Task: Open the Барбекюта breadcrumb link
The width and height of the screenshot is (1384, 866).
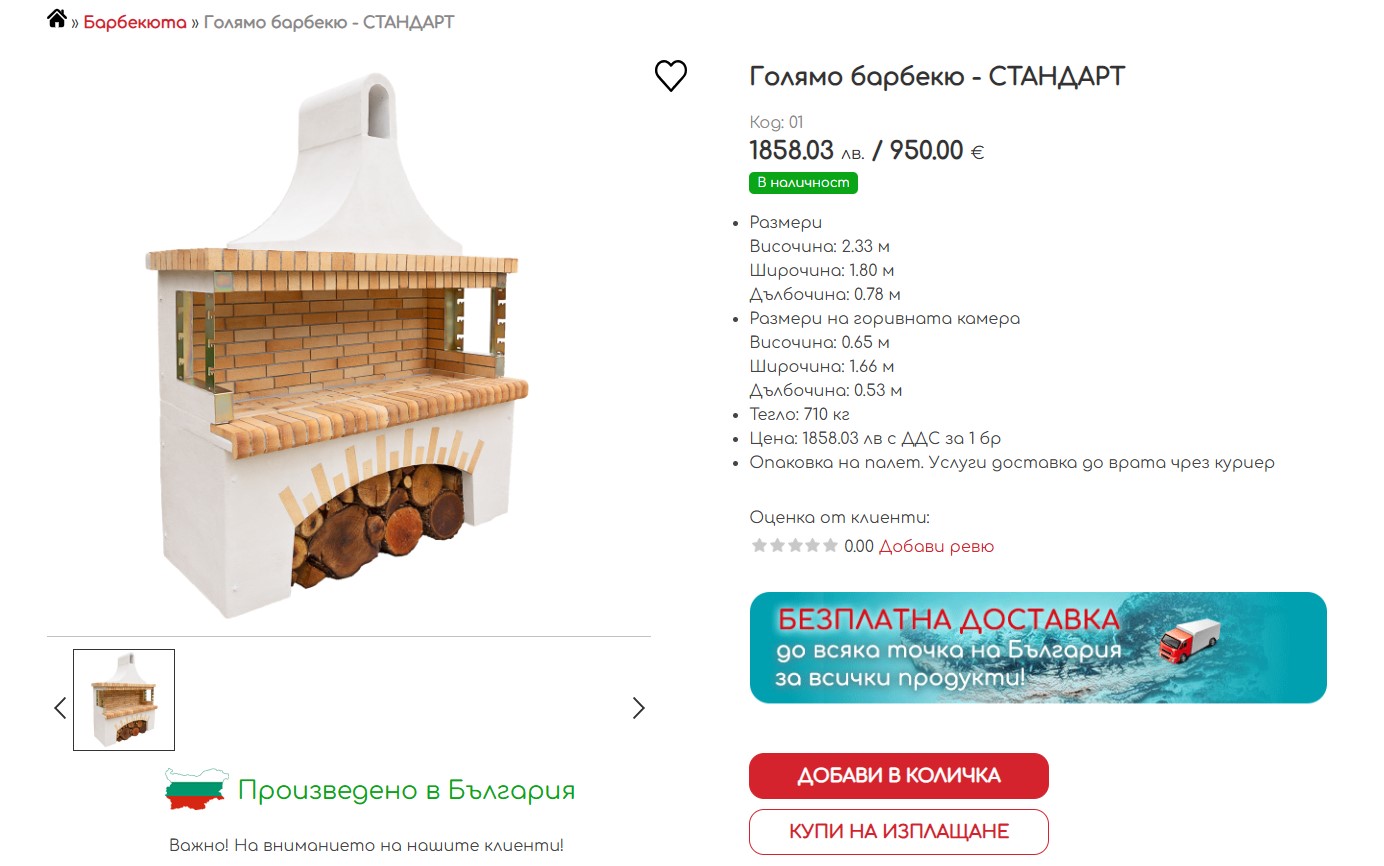Action: tap(135, 22)
